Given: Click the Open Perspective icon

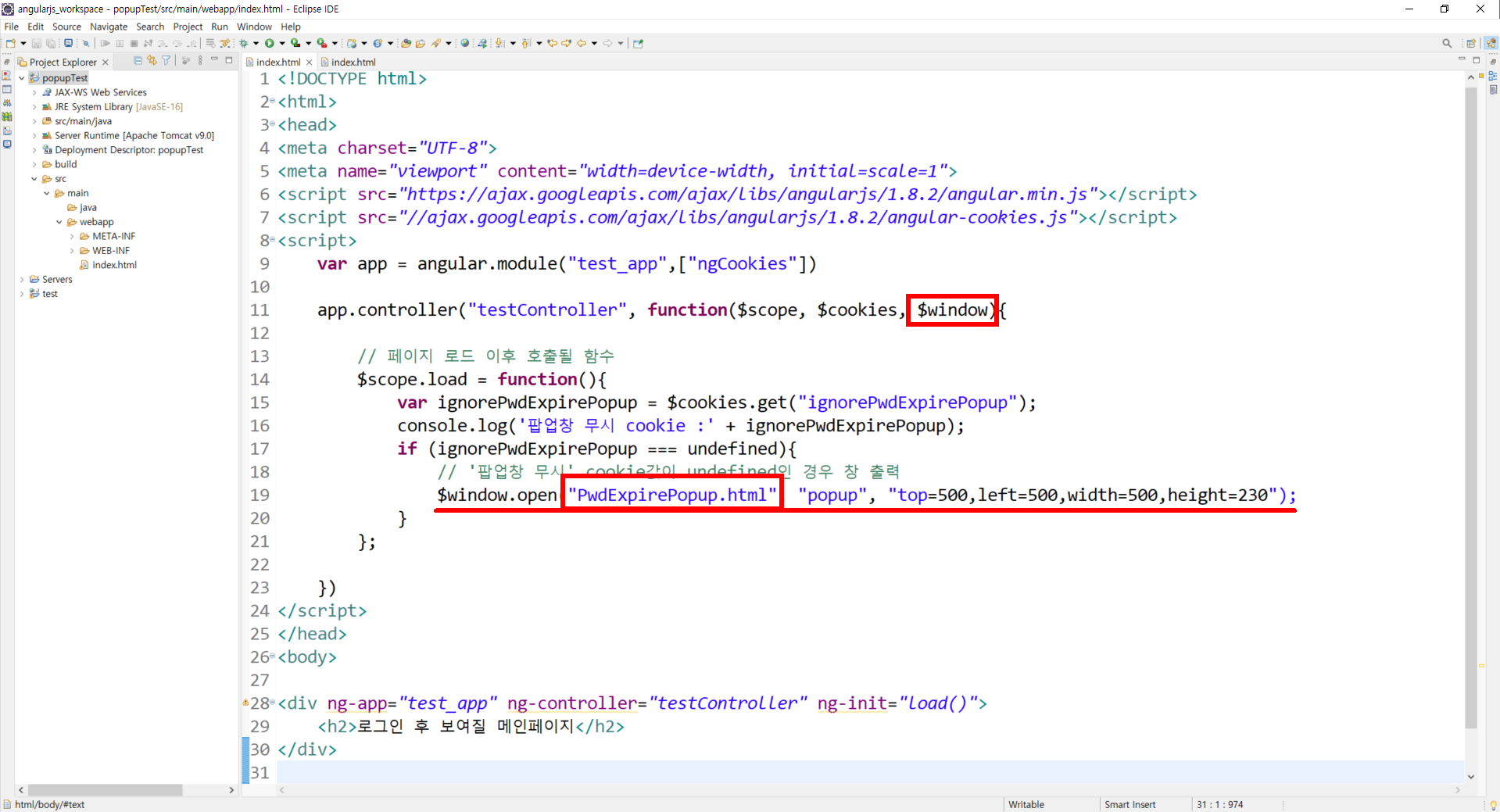Looking at the screenshot, I should coord(1471,43).
